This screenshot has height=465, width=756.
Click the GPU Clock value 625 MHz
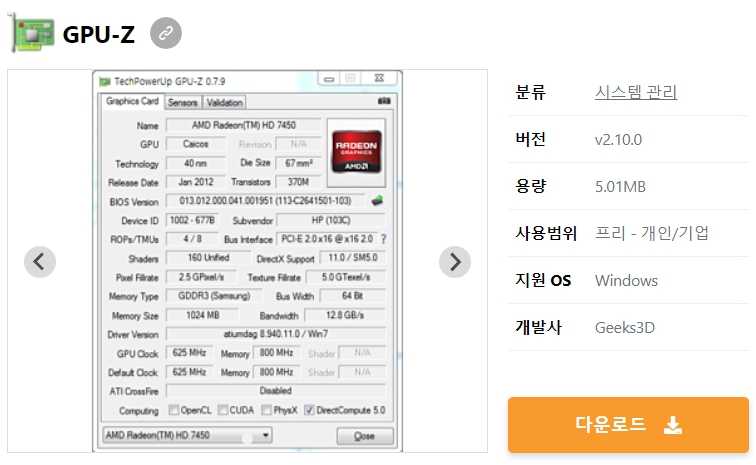coord(189,353)
